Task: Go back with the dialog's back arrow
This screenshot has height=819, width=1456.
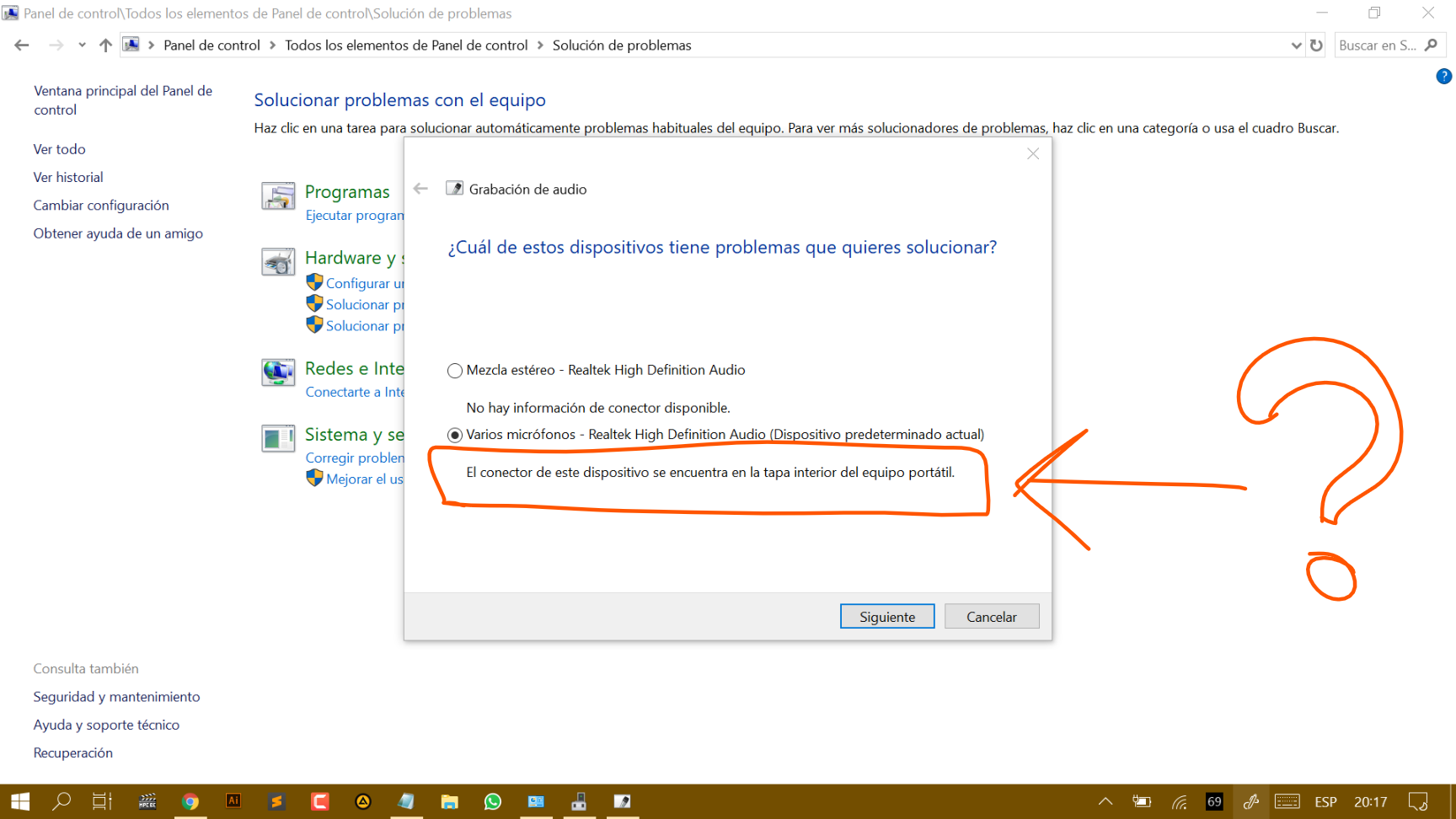Action: [420, 189]
